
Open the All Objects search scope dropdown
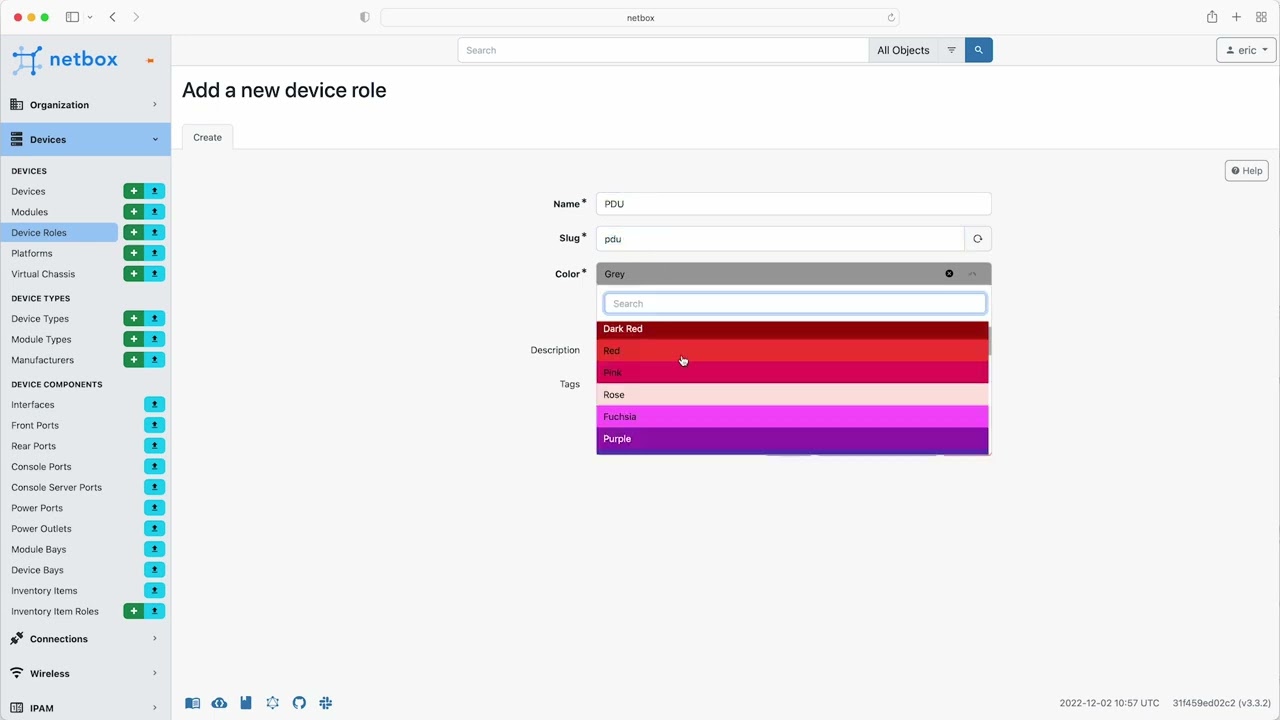pyautogui.click(x=903, y=50)
